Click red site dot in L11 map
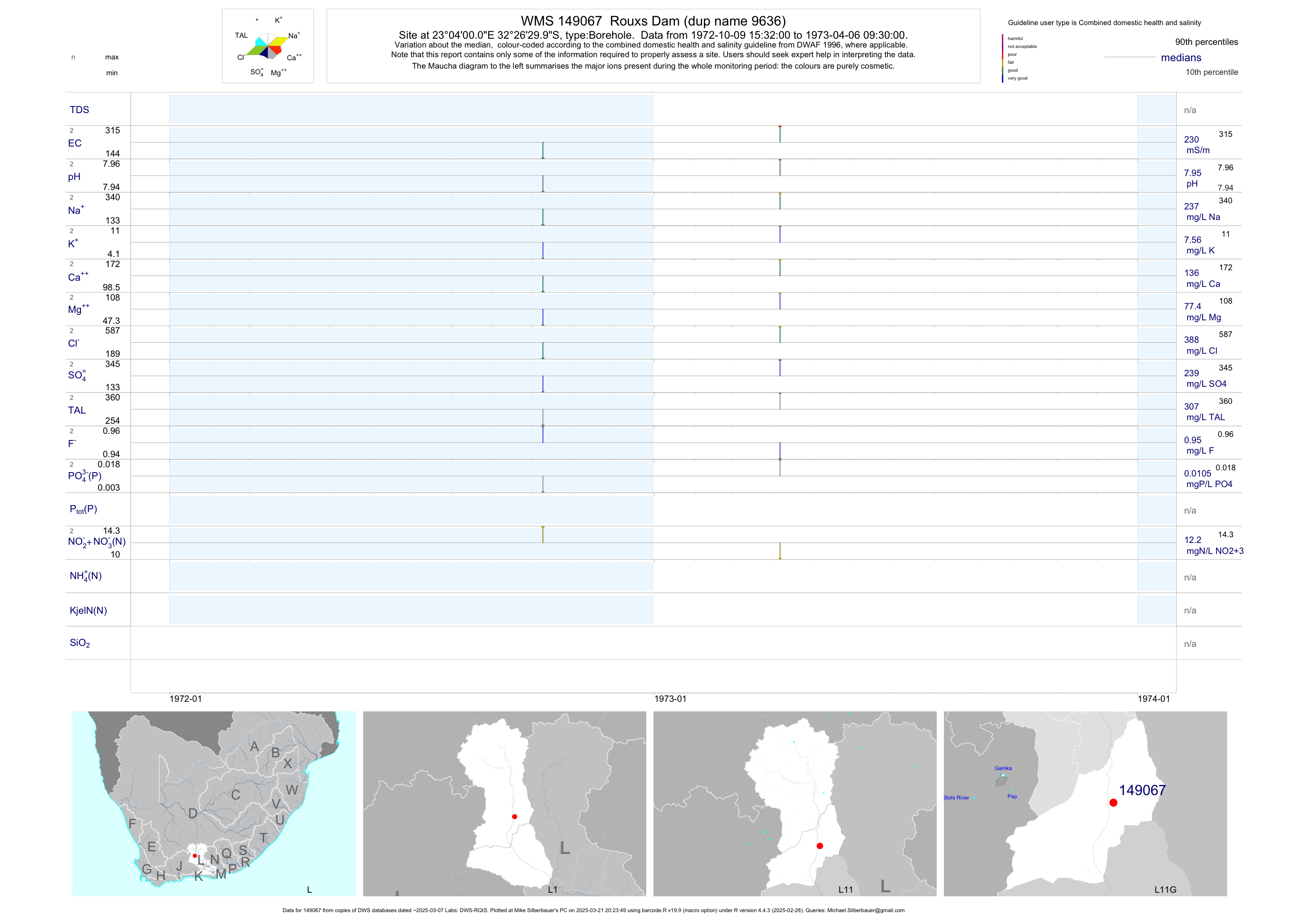This screenshot has width=1307, height=924. tap(820, 846)
